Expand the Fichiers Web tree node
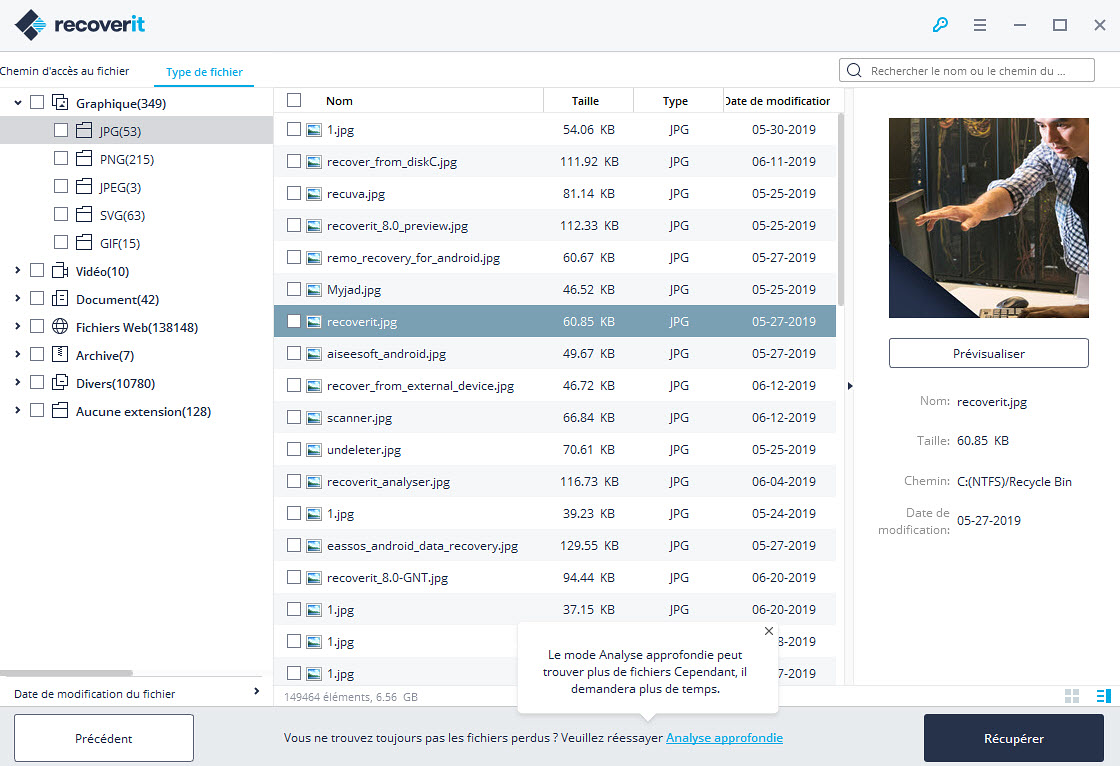Viewport: 1120px width, 766px height. click(18, 326)
